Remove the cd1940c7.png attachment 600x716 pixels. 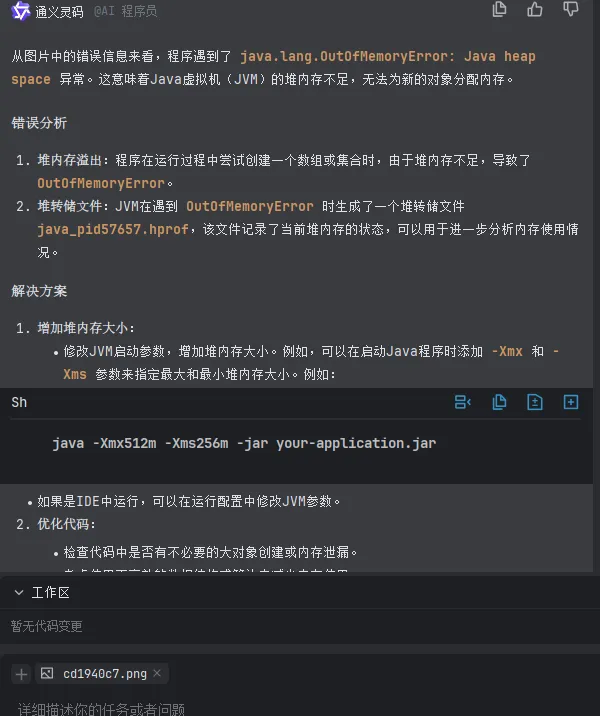coord(157,673)
